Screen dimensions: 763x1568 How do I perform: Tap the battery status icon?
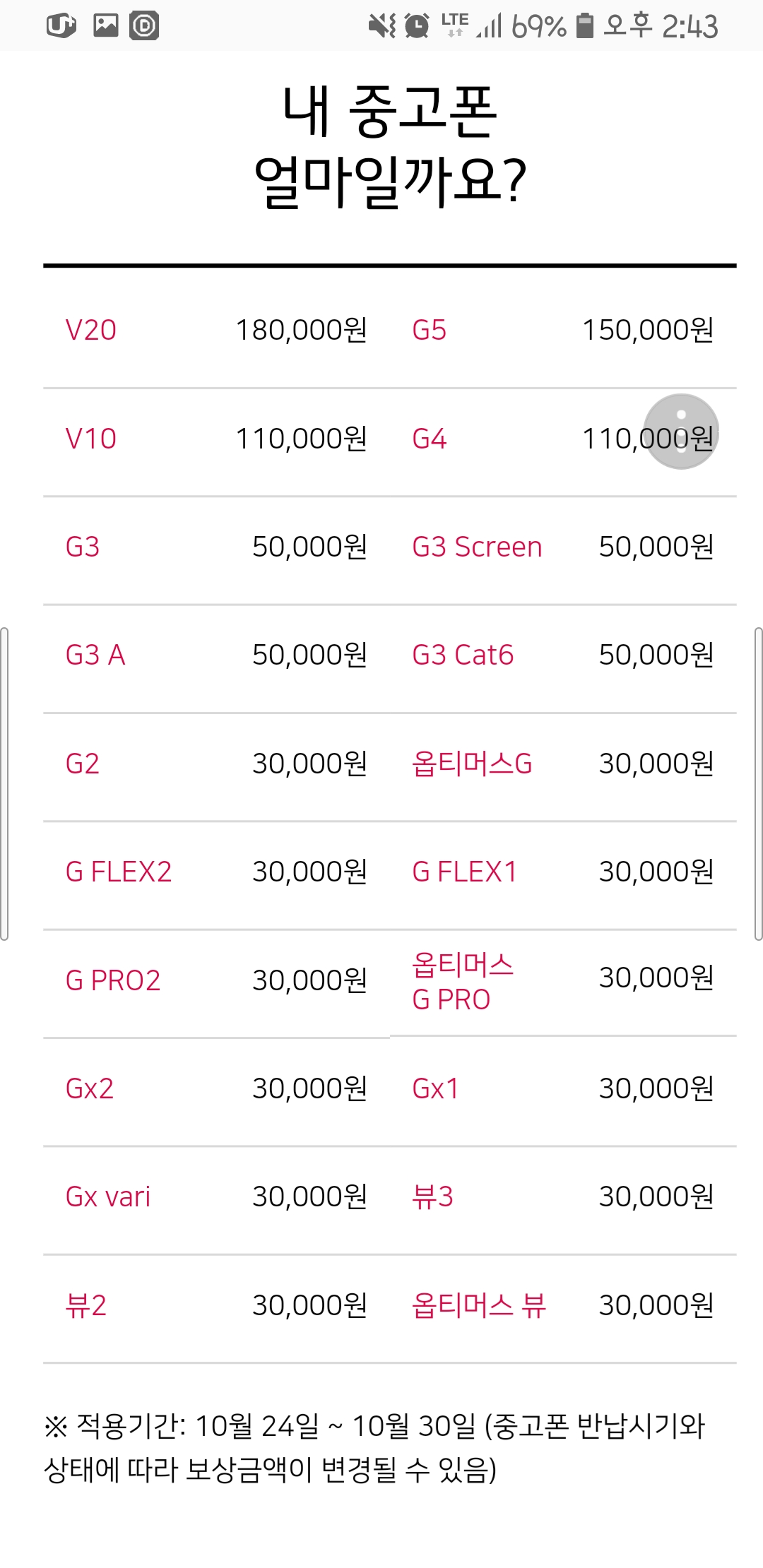click(x=584, y=25)
